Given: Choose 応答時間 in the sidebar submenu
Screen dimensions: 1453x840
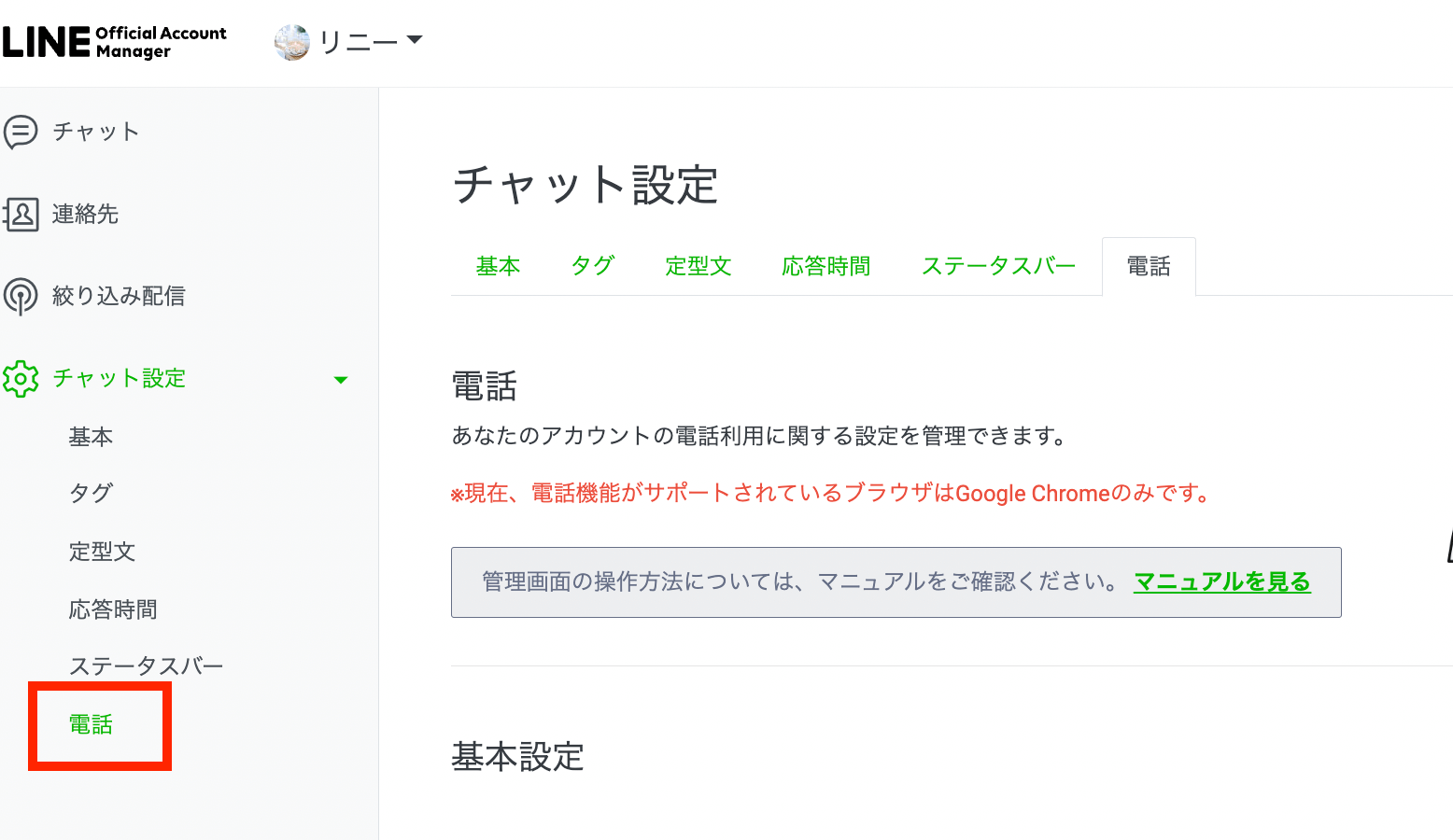Looking at the screenshot, I should (x=113, y=609).
